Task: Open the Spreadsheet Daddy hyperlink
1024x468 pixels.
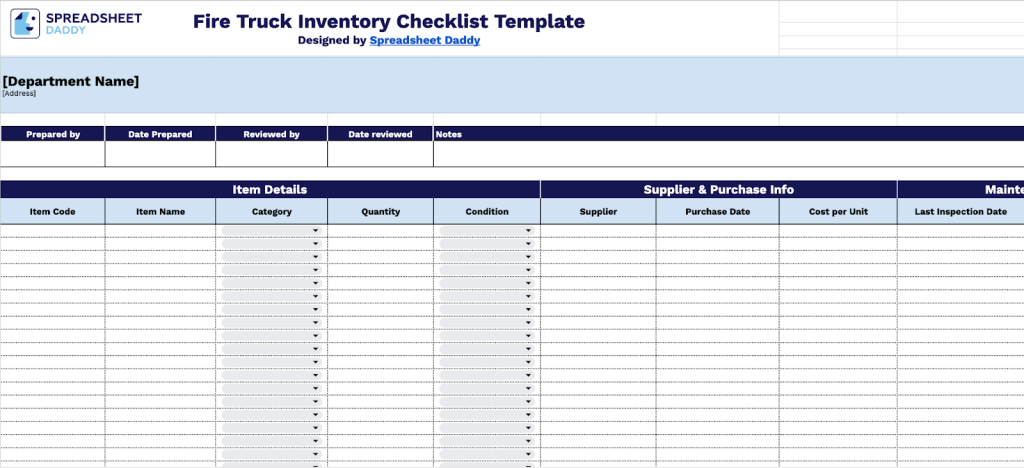Action: click(424, 41)
